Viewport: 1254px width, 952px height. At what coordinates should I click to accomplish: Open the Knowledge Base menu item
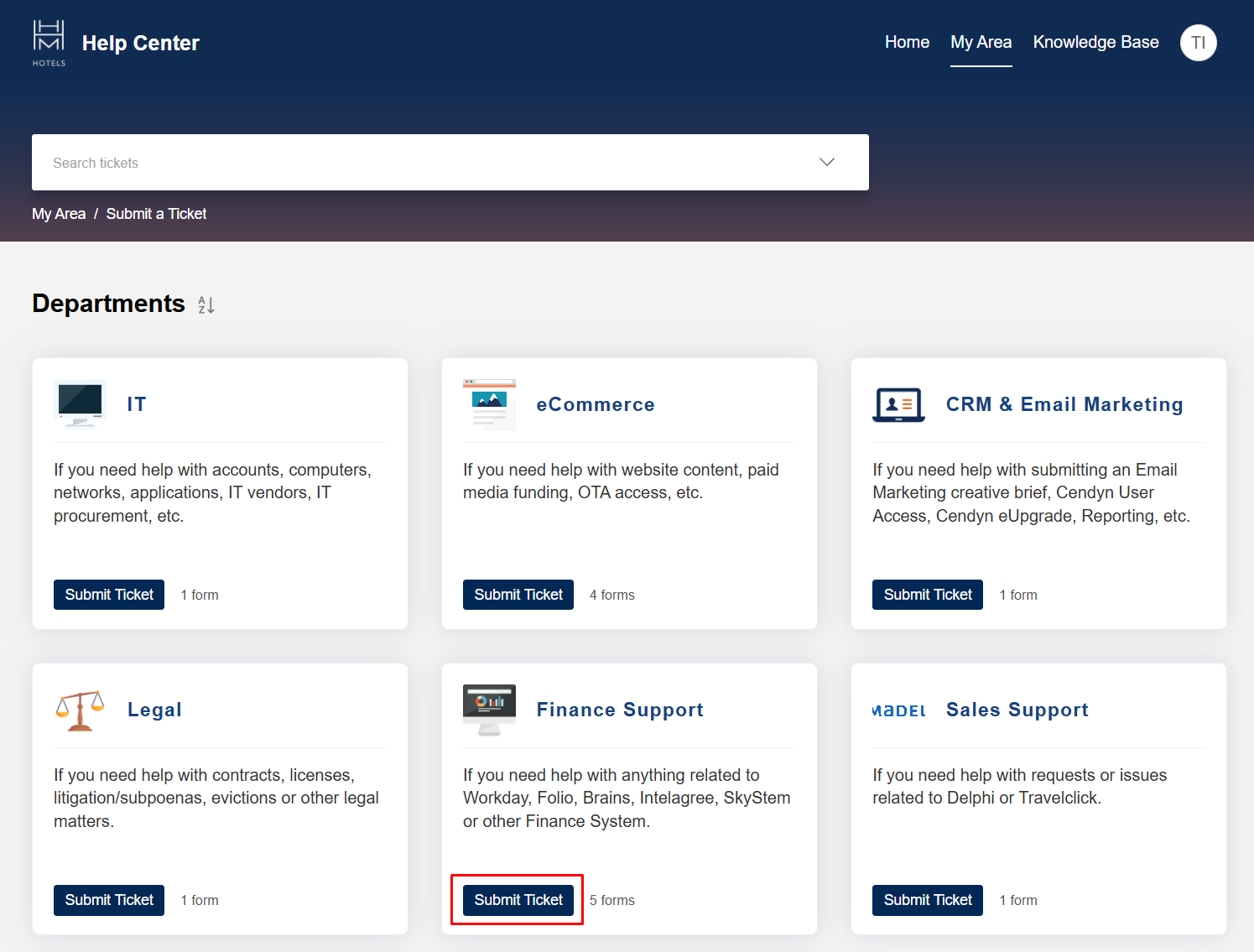pyautogui.click(x=1095, y=43)
